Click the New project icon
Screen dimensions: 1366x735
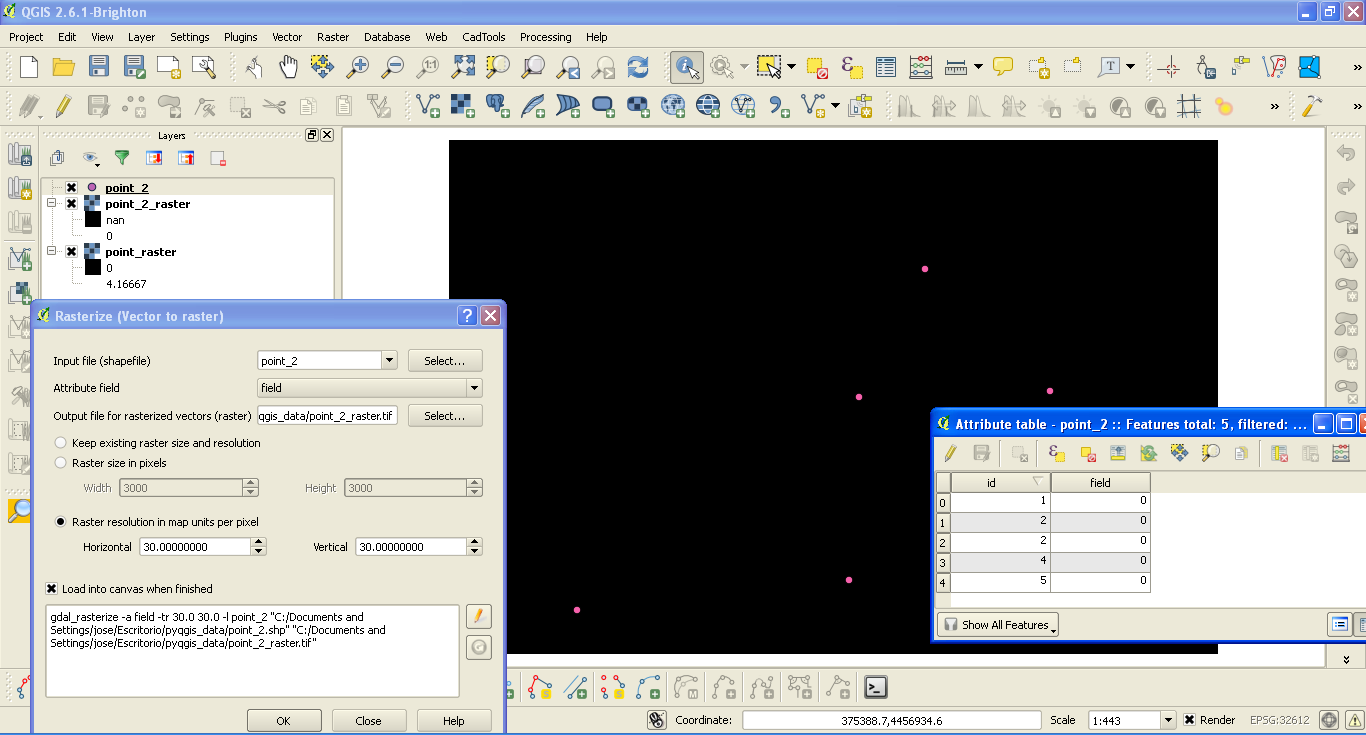pos(29,67)
